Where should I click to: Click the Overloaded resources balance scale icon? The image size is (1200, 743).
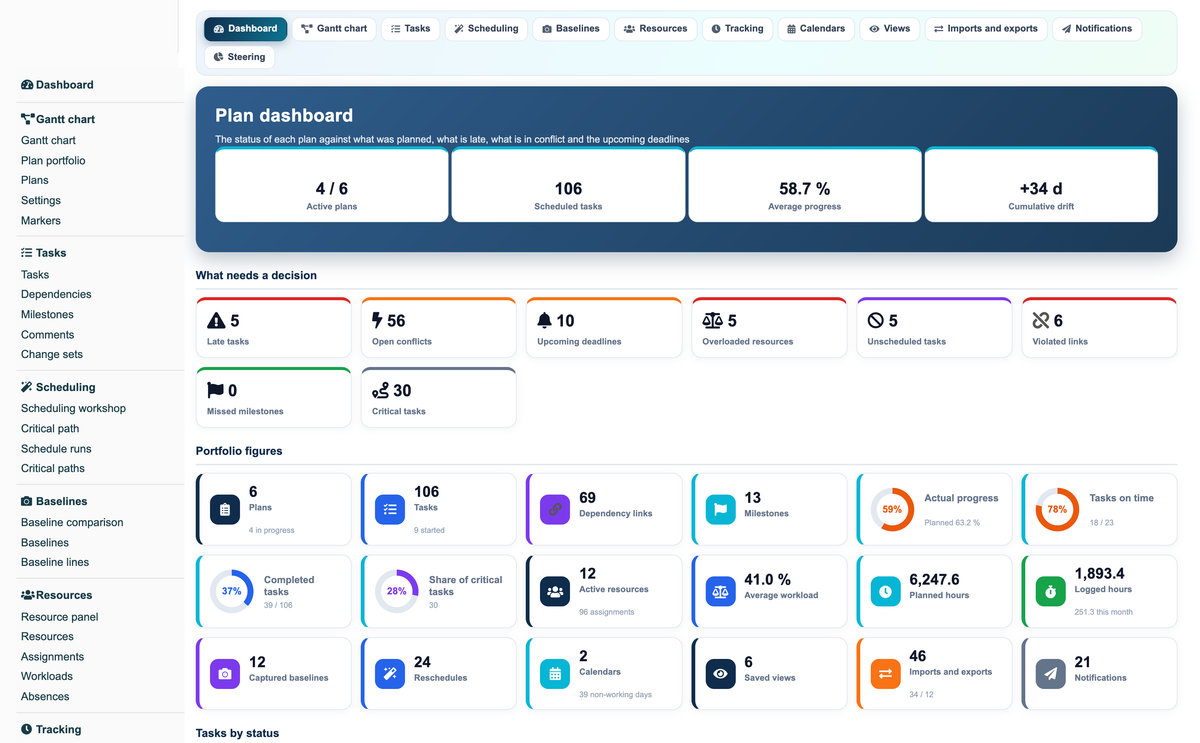[712, 321]
